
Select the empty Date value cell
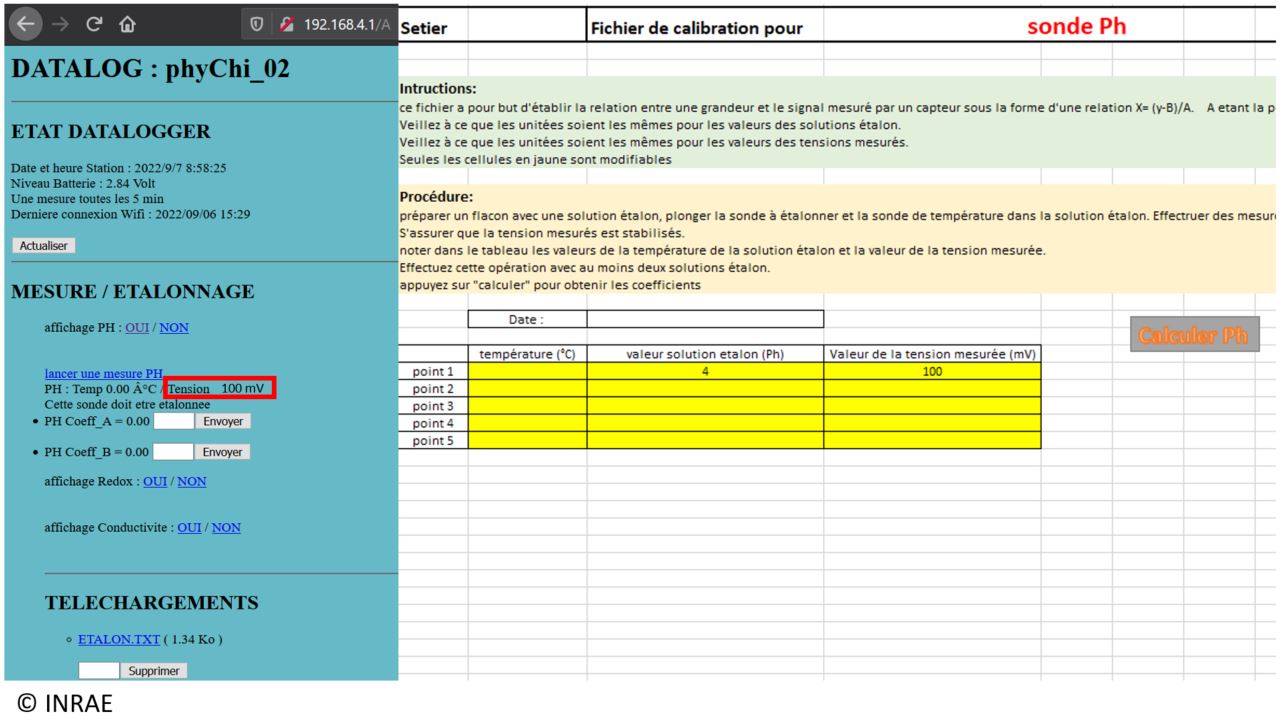(704, 319)
